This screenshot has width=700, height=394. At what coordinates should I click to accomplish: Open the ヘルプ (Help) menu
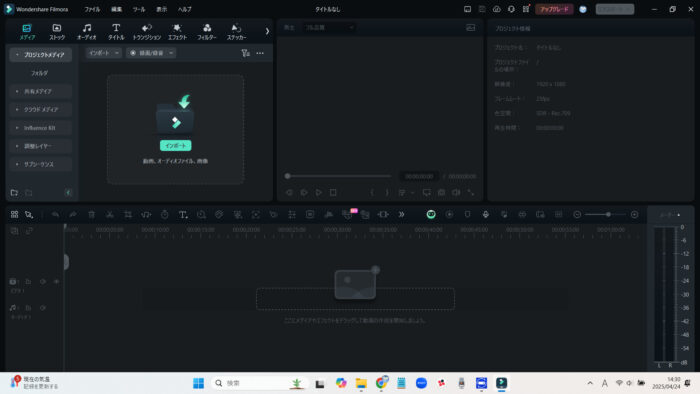(184, 9)
